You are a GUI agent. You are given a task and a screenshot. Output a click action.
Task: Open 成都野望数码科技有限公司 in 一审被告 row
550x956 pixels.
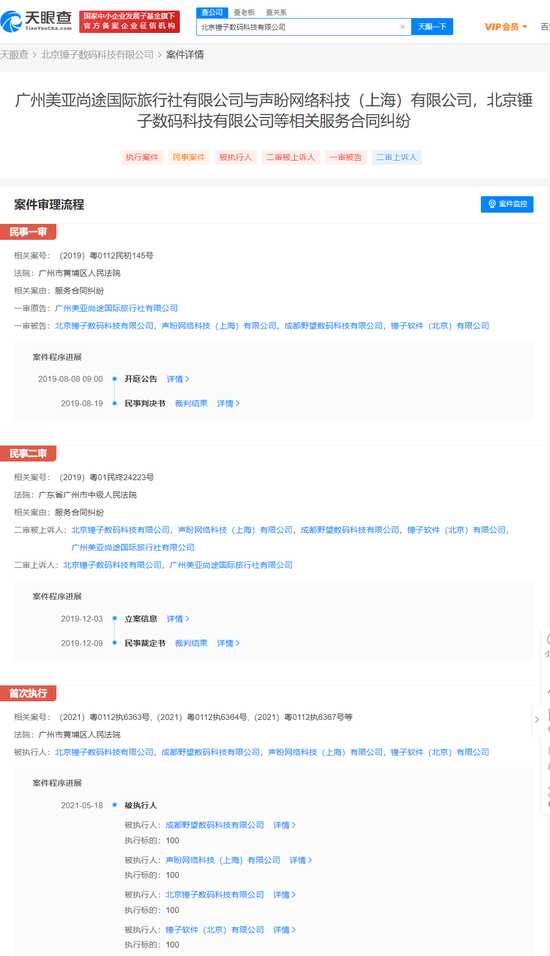[334, 326]
